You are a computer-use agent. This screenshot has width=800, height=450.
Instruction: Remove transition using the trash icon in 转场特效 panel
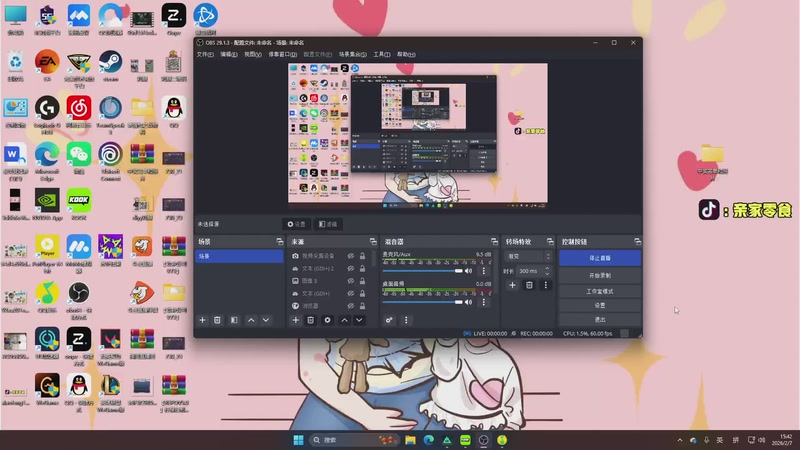tap(529, 285)
